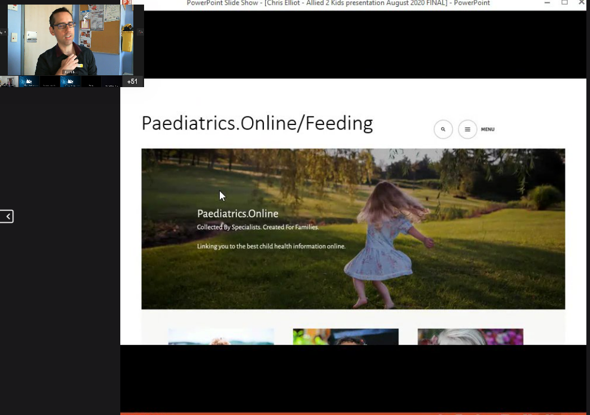The width and height of the screenshot is (590, 415).
Task: Click the Paediatrics.Online hero title text
Action: (238, 214)
